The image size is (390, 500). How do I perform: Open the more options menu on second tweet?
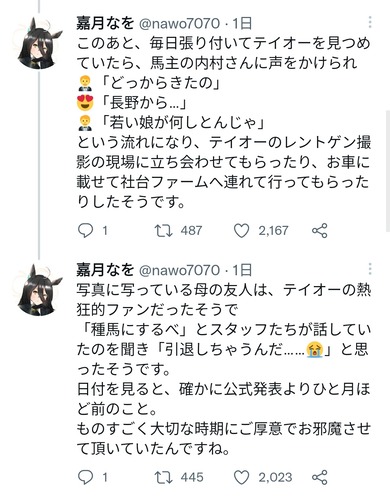pos(370,269)
